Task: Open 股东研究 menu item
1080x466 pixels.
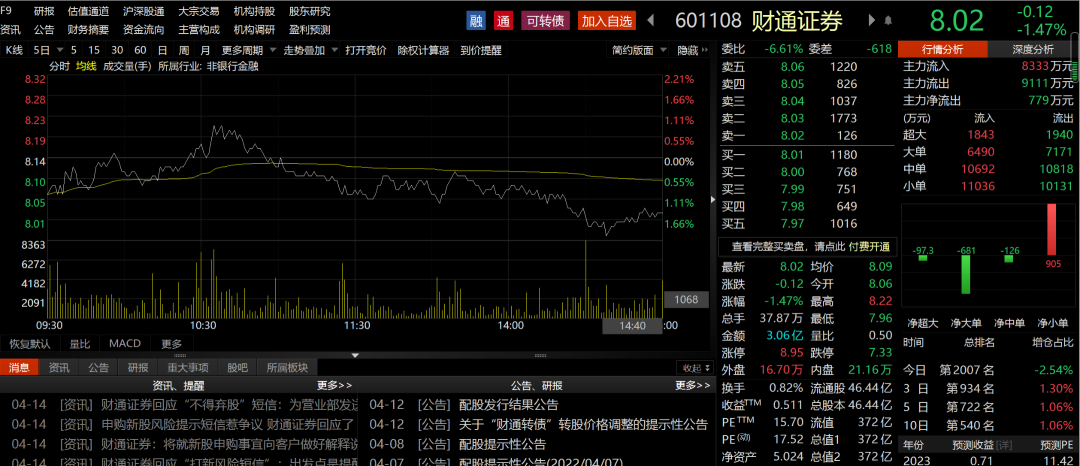Action: [x=309, y=12]
